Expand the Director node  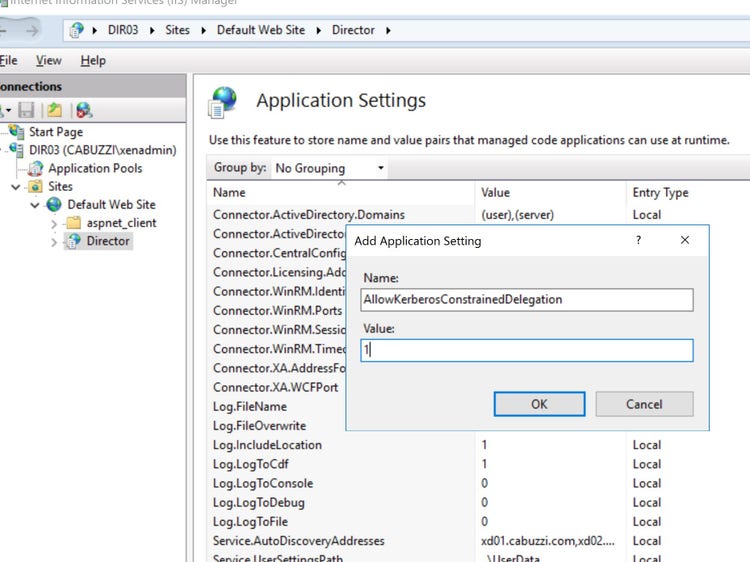coord(54,242)
